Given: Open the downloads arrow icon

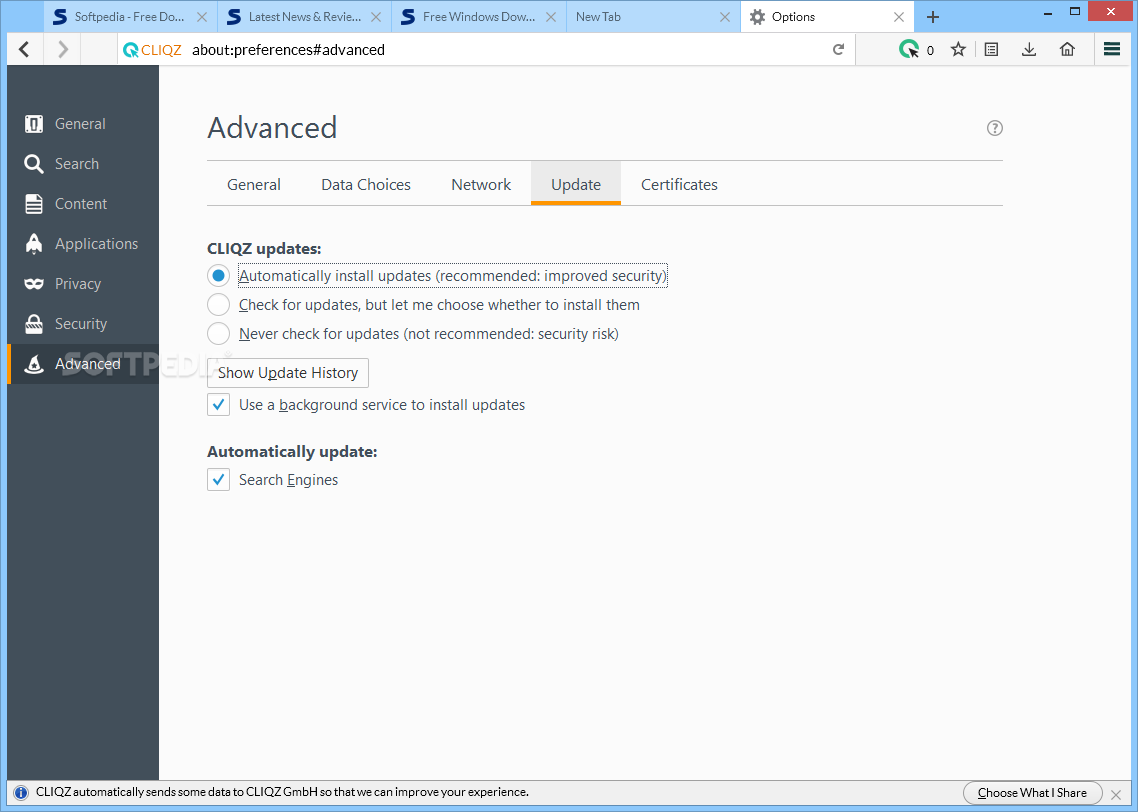Looking at the screenshot, I should (1028, 49).
